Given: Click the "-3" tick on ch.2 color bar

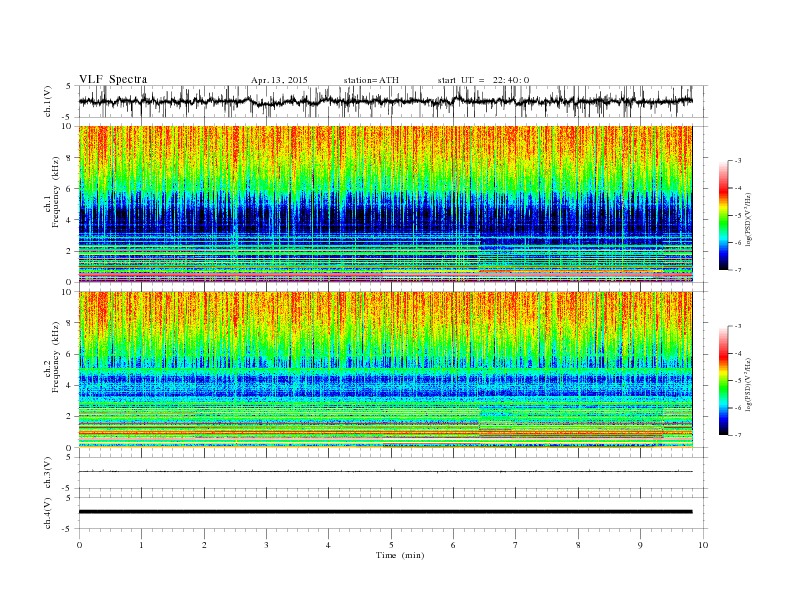Looking at the screenshot, I should (737, 326).
